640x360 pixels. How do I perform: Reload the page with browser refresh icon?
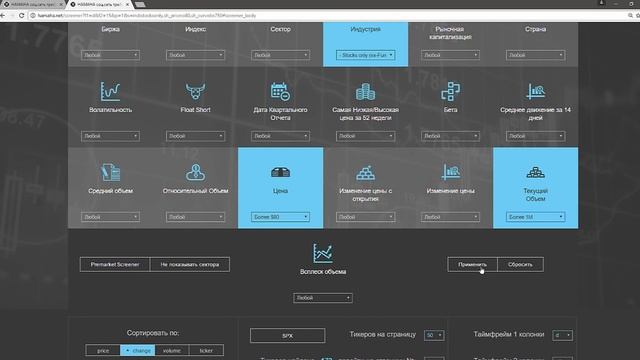(21, 16)
